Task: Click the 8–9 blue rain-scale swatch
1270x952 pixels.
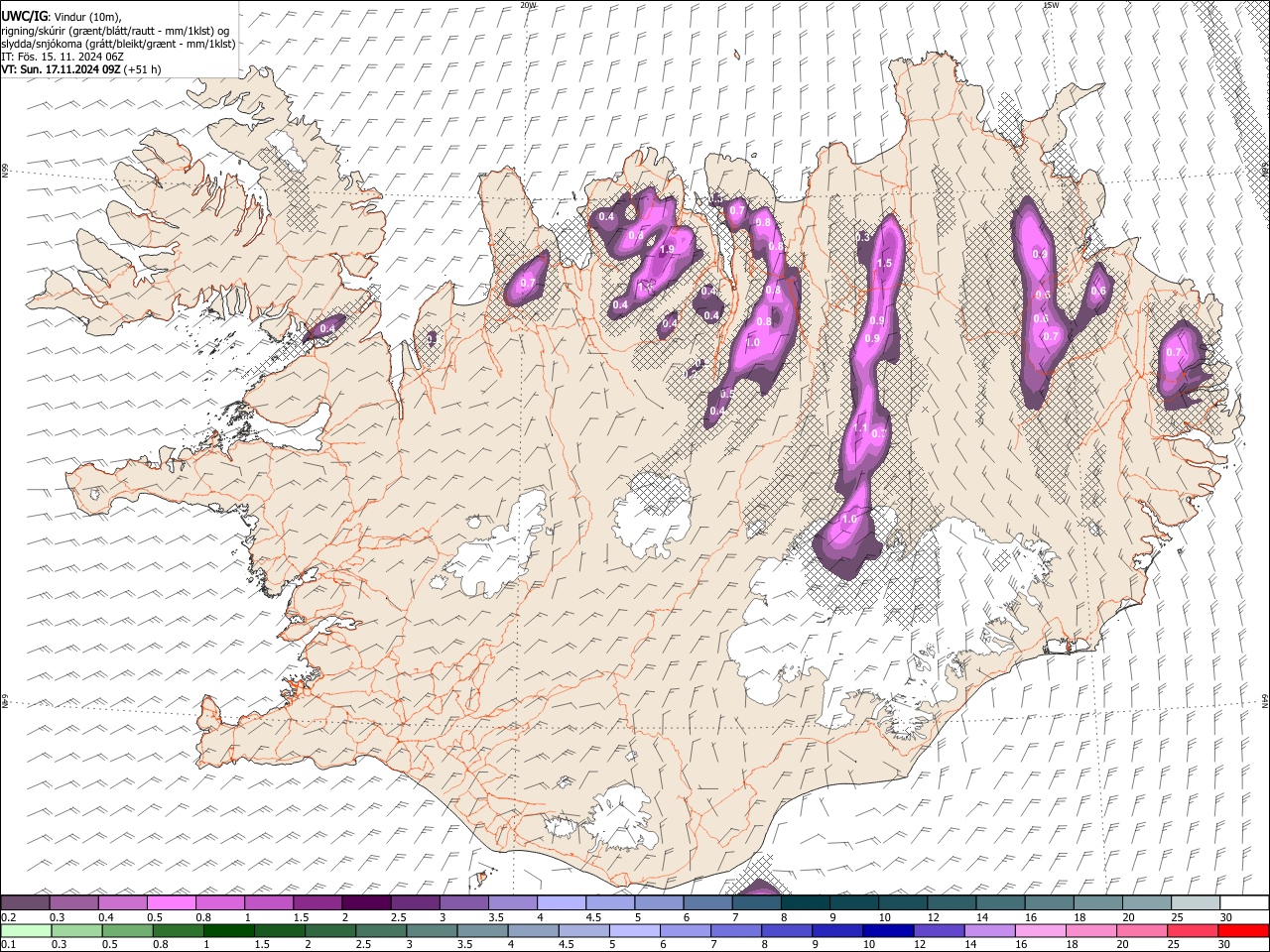Action: (787, 930)
